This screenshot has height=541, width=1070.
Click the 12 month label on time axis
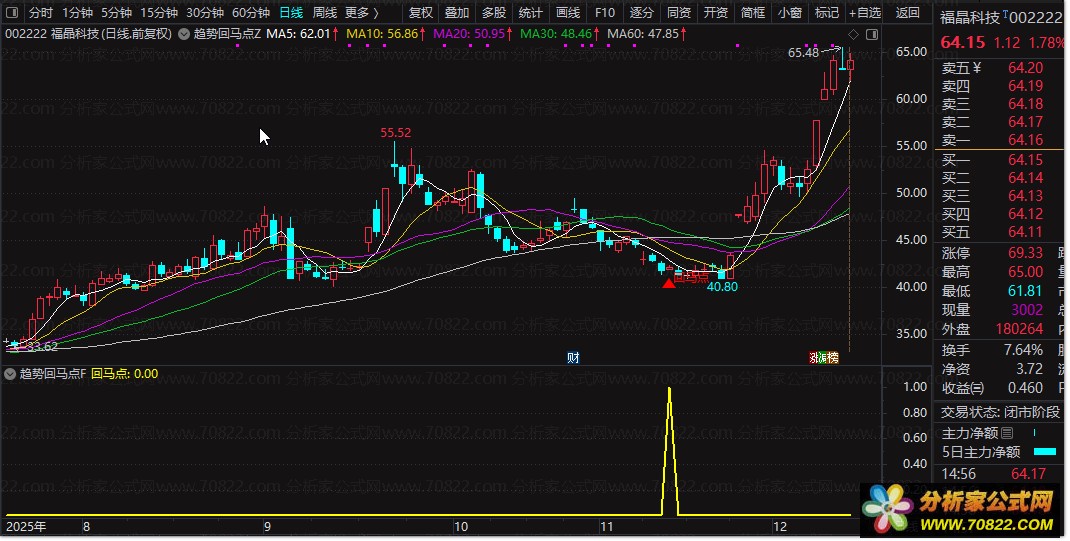(x=779, y=527)
